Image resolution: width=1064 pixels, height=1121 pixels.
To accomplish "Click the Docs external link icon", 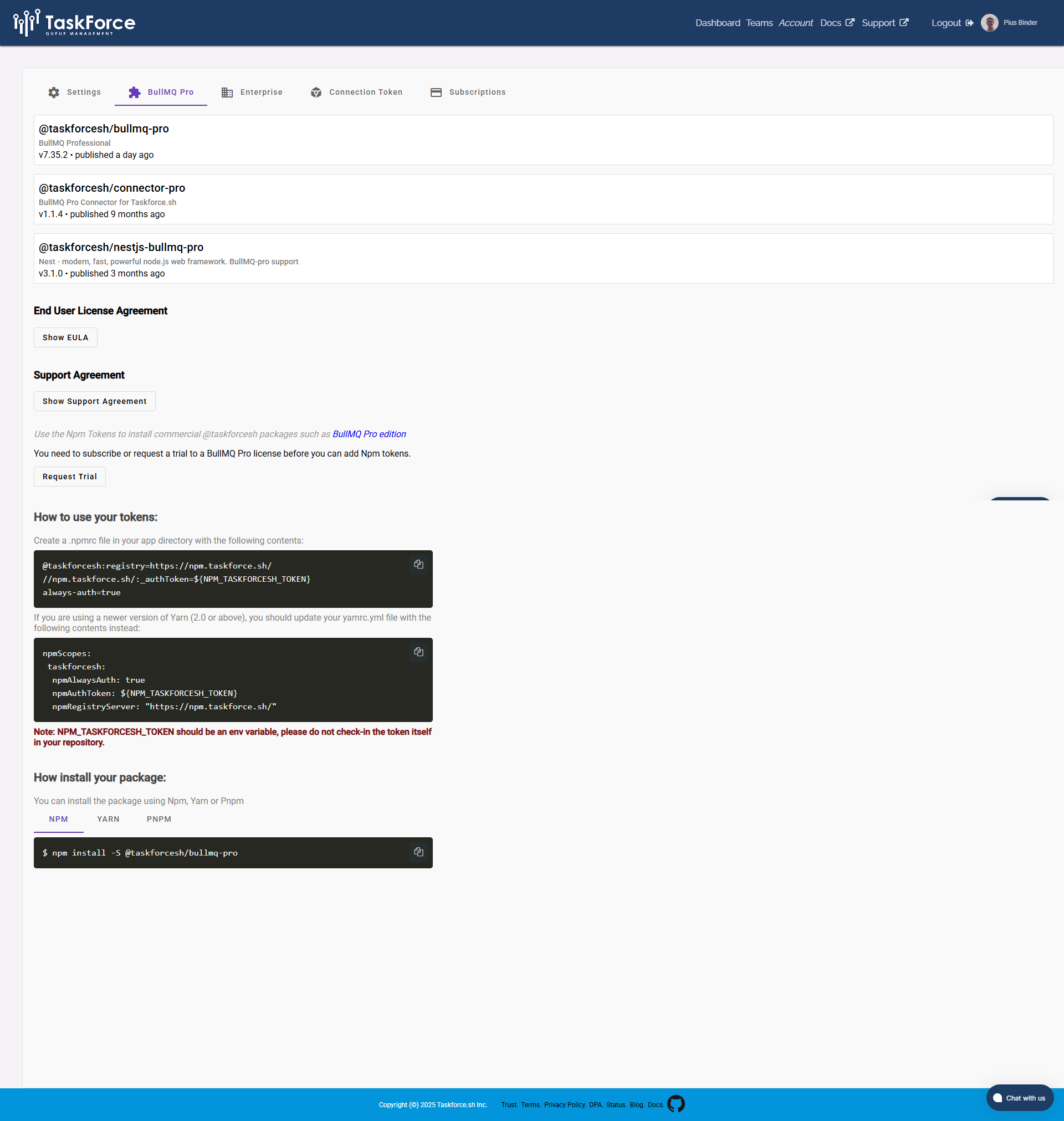I will click(x=850, y=23).
